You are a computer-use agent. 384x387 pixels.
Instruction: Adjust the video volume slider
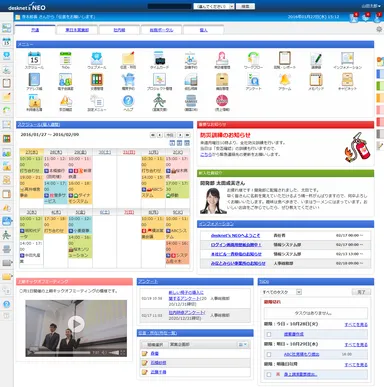coord(114,352)
